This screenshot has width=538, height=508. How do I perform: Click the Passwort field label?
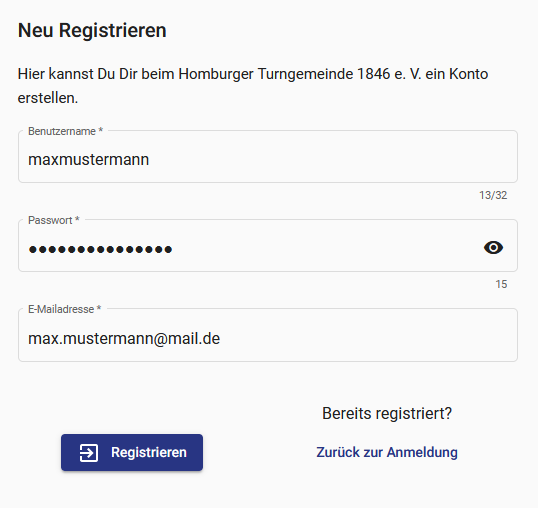coord(50,220)
